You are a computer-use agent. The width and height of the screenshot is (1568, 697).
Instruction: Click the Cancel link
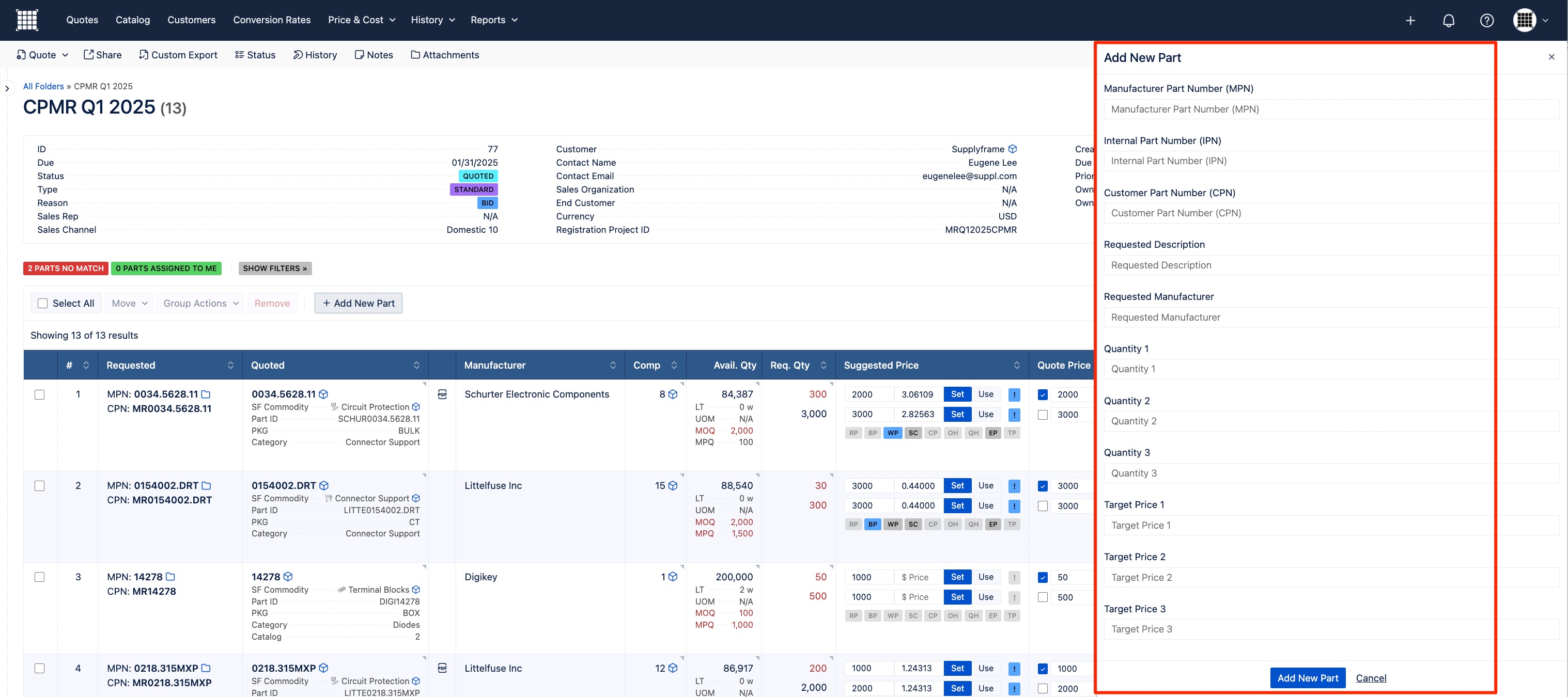[1371, 678]
